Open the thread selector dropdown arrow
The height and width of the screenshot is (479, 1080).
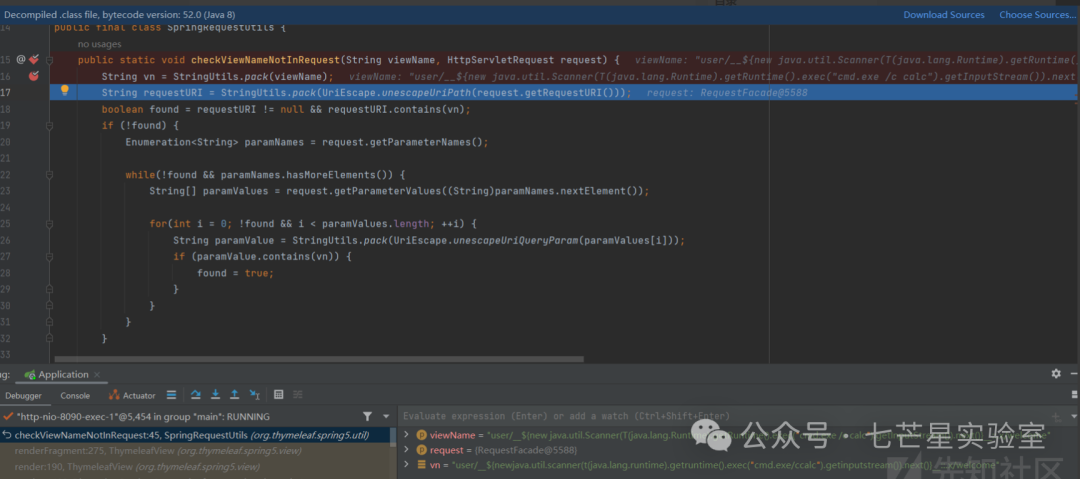click(386, 416)
